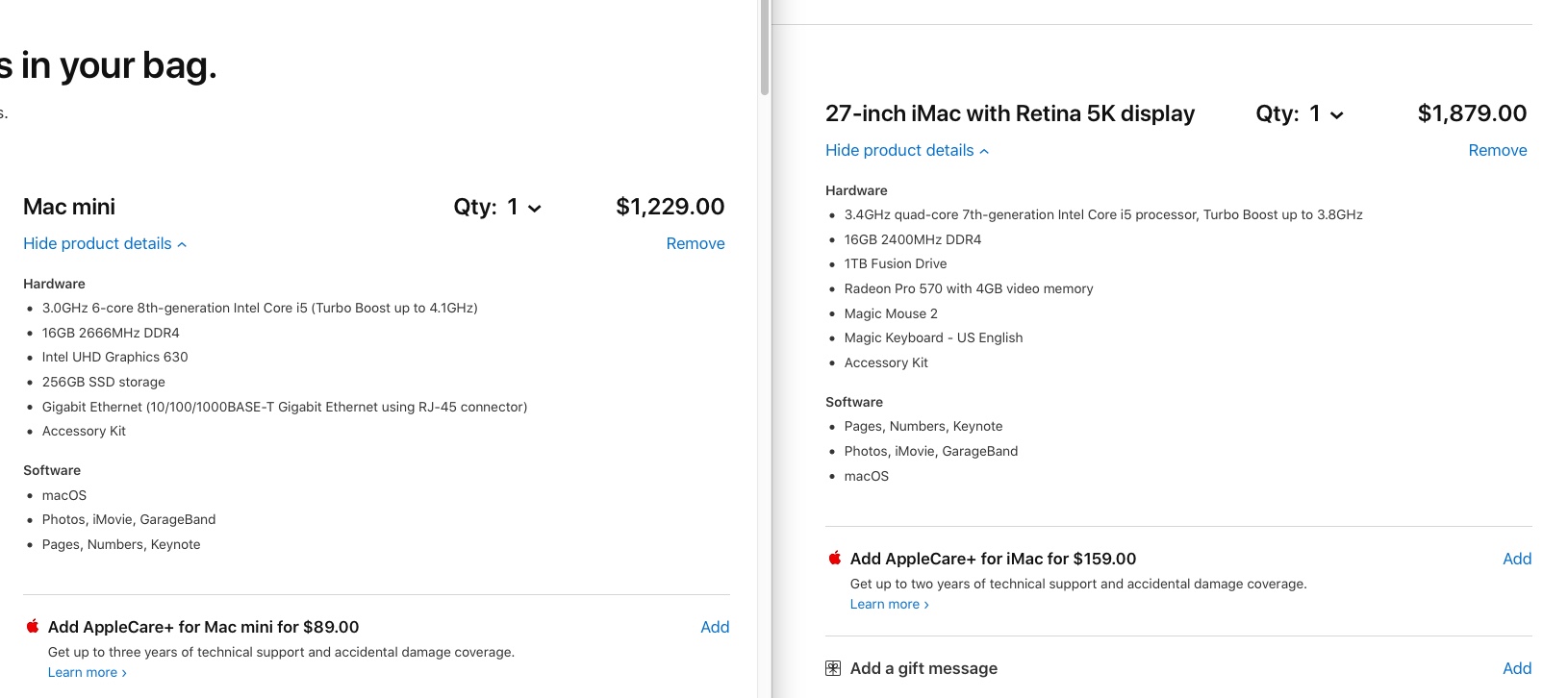1568x698 pixels.
Task: Click Radeon Pro 570 with 4GB video memory
Action: [969, 289]
